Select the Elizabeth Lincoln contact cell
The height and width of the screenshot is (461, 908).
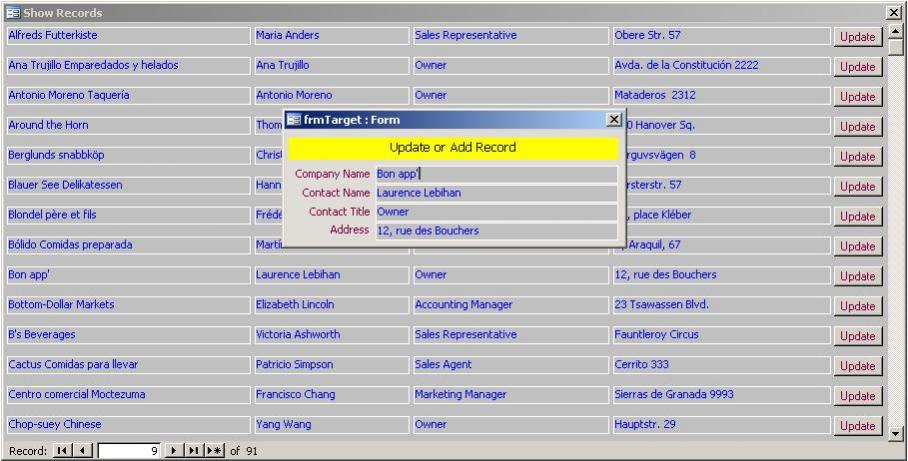(332, 305)
